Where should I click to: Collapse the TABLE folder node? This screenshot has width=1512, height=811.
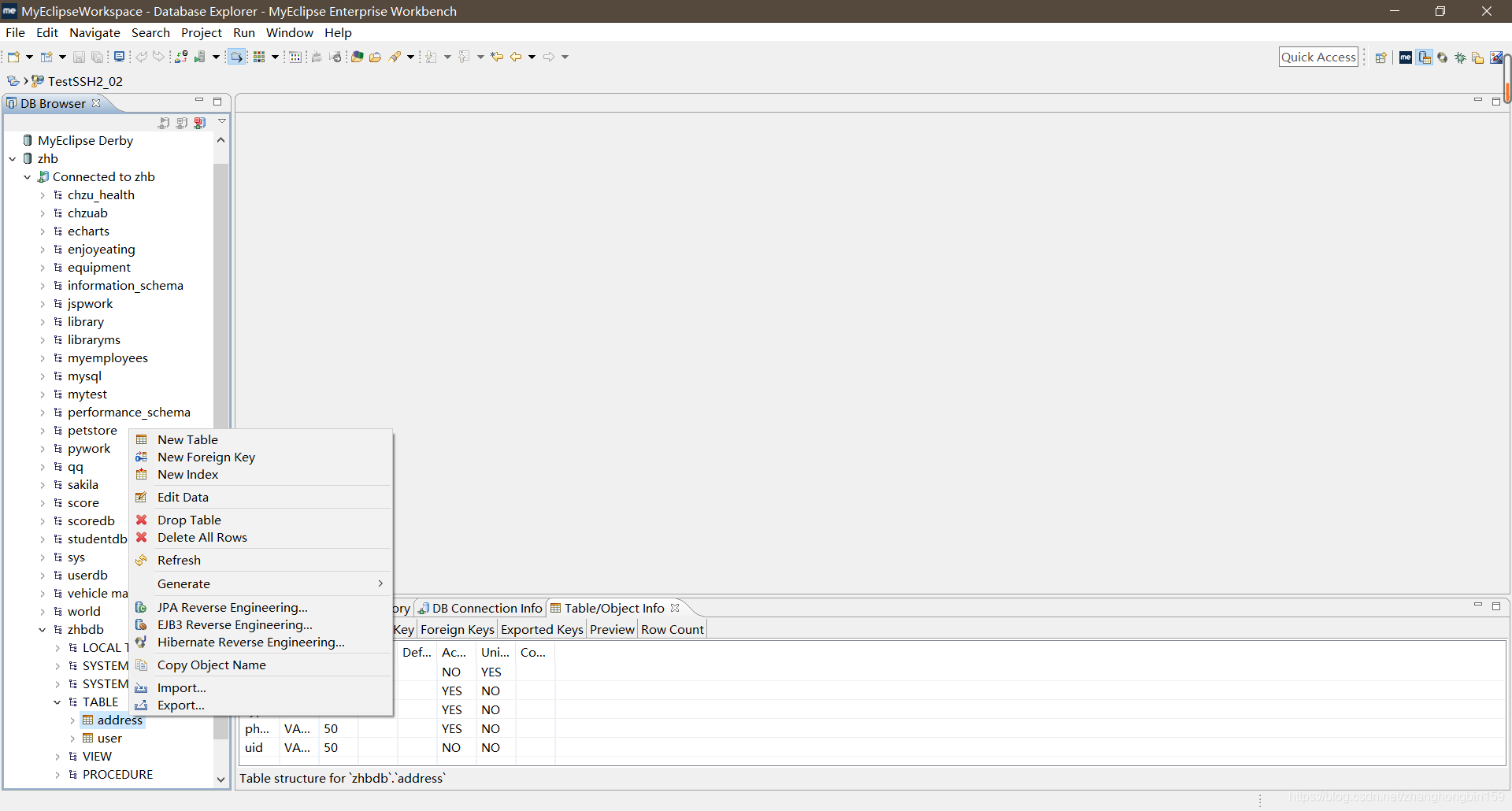(57, 702)
